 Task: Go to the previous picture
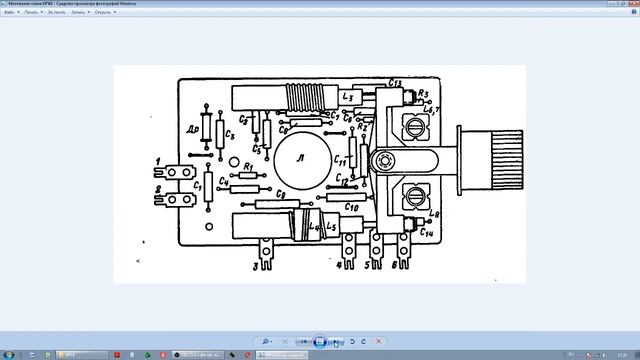304,341
